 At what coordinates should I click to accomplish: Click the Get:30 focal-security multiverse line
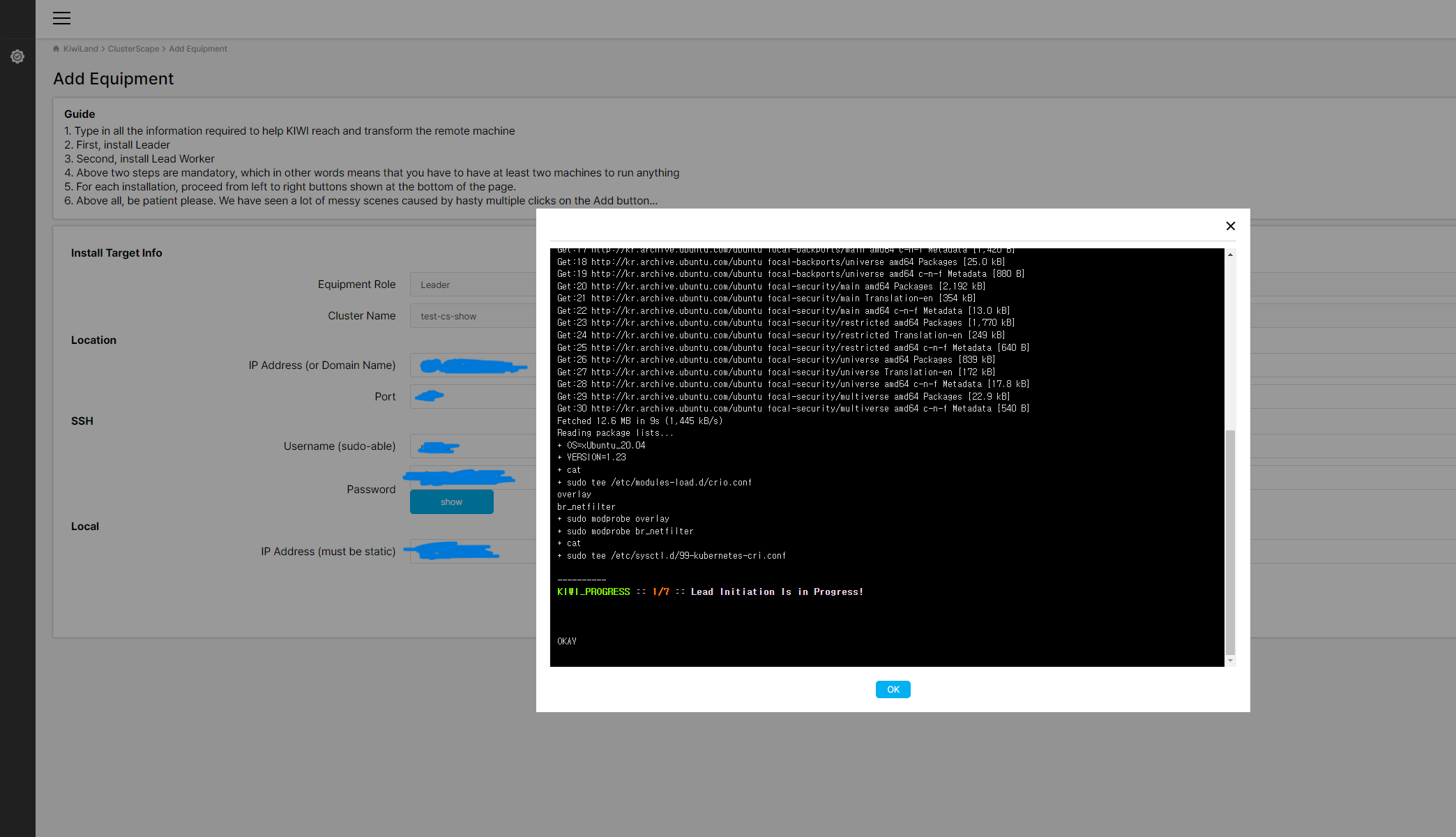[793, 409]
